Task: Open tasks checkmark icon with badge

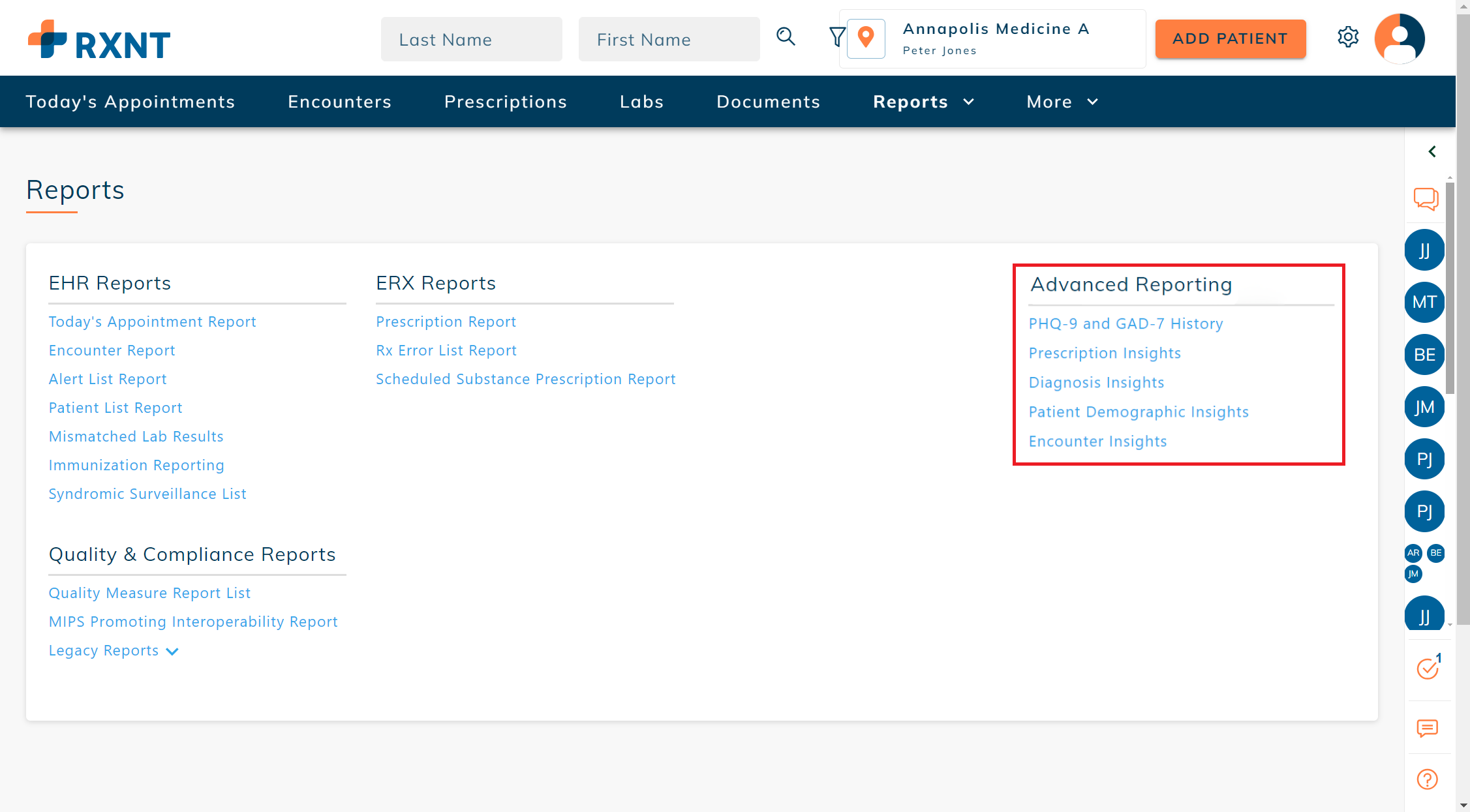Action: coord(1428,668)
